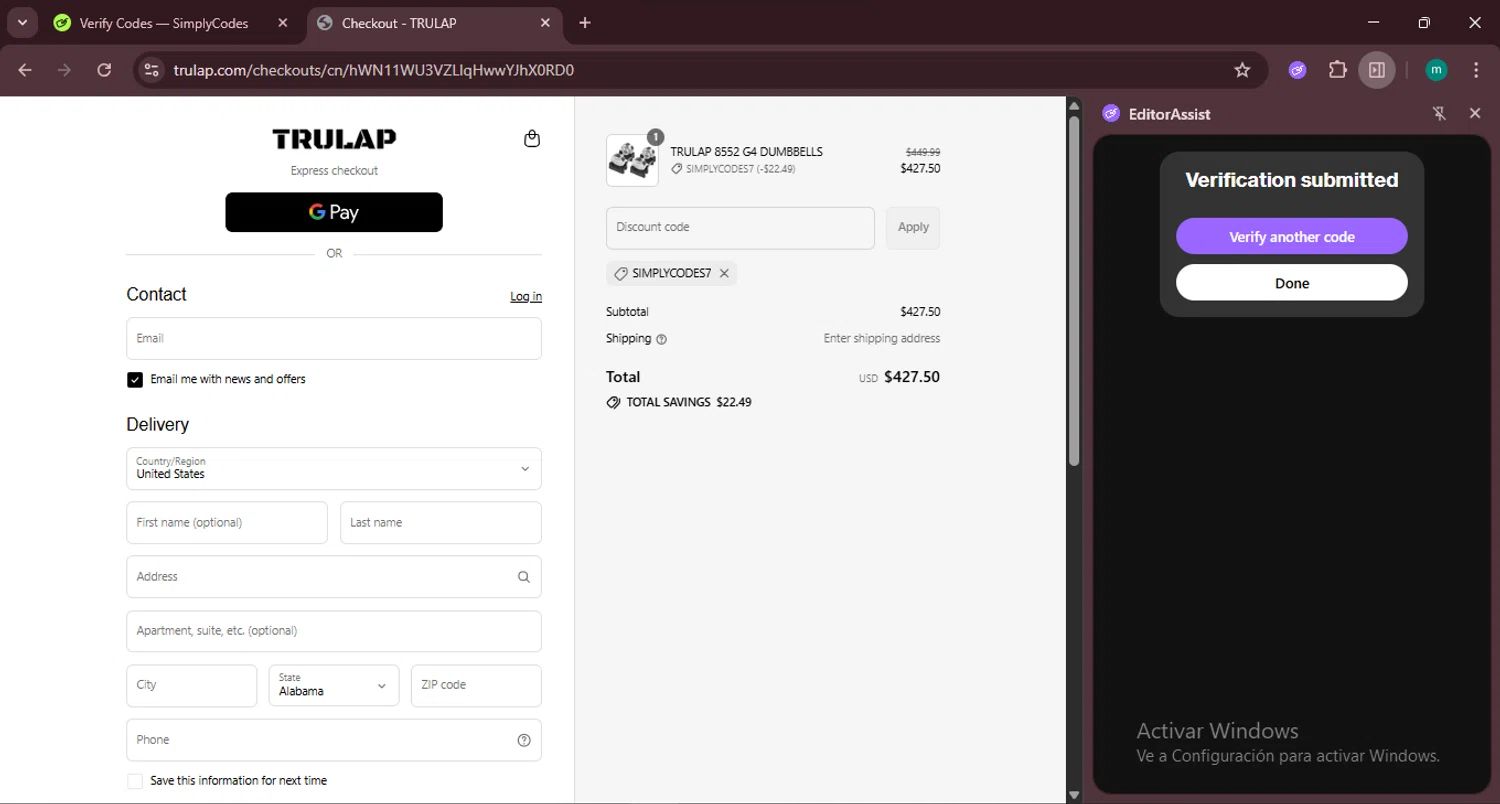The width and height of the screenshot is (1500, 804).
Task: Click the browser address bar URL
Action: pos(373,70)
